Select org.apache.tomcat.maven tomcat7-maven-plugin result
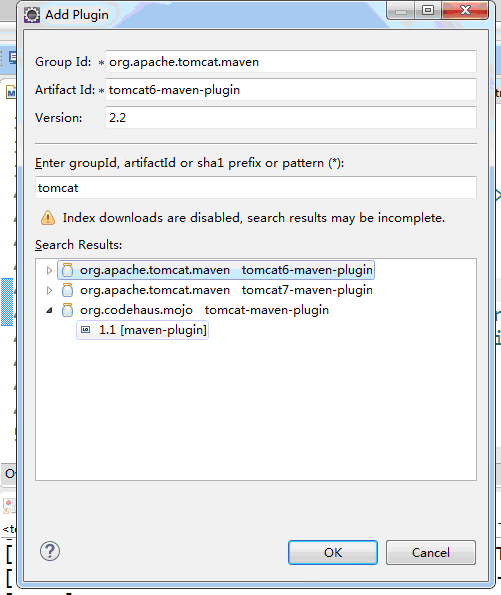Screen dimensions: 501x595 pyautogui.click(x=226, y=290)
